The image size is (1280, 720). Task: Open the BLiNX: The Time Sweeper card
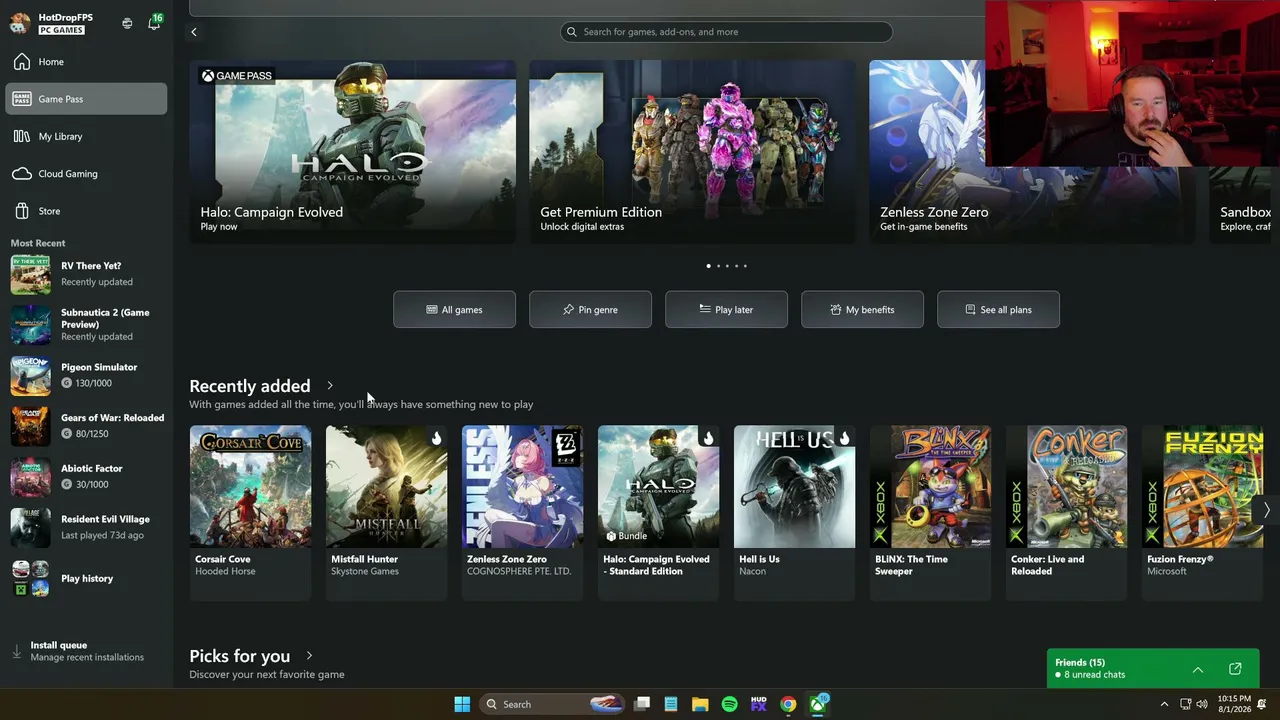tap(930, 512)
